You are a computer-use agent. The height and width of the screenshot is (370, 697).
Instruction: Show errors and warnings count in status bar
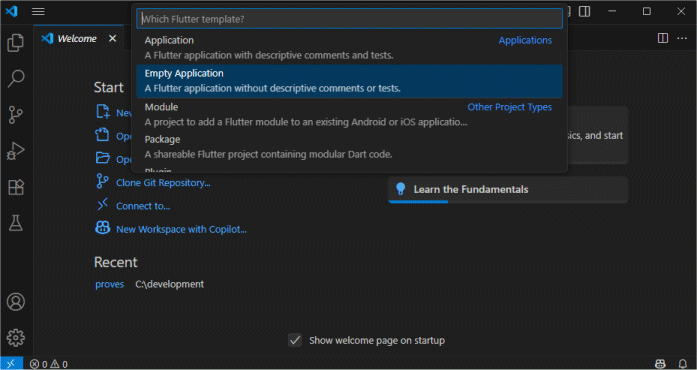[48, 364]
